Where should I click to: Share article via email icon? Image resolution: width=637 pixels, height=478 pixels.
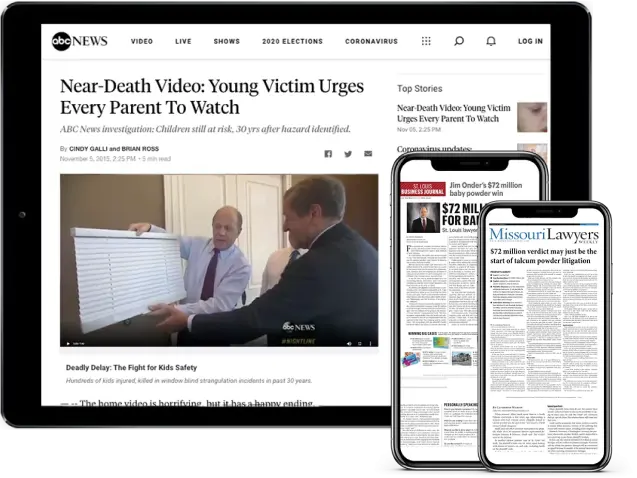coord(368,154)
